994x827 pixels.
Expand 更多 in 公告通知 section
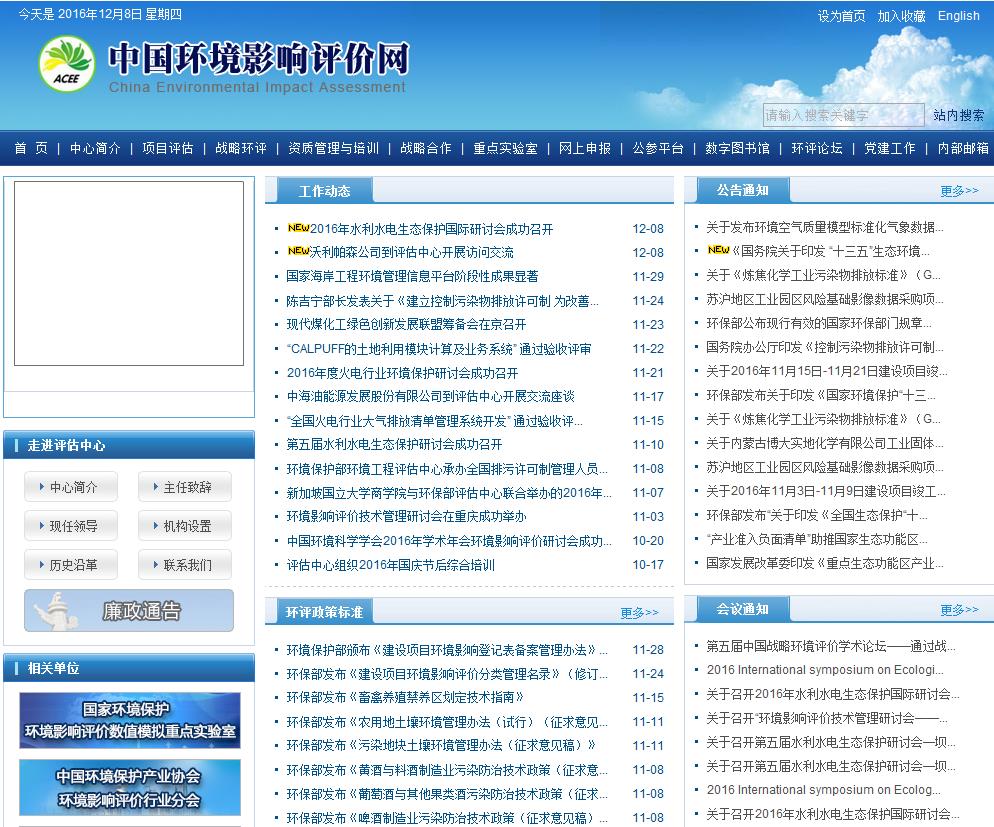(x=959, y=191)
